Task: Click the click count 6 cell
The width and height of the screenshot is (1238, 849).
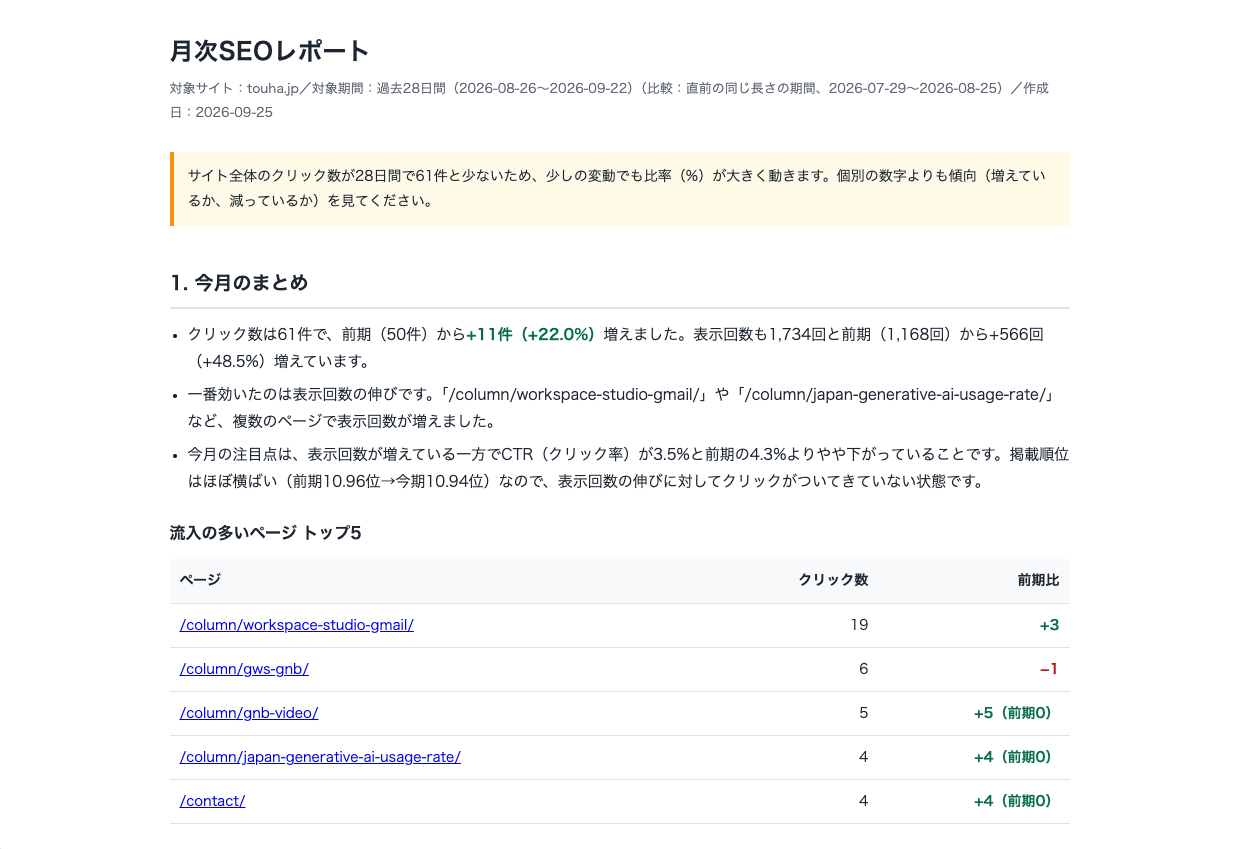Action: coord(864,669)
